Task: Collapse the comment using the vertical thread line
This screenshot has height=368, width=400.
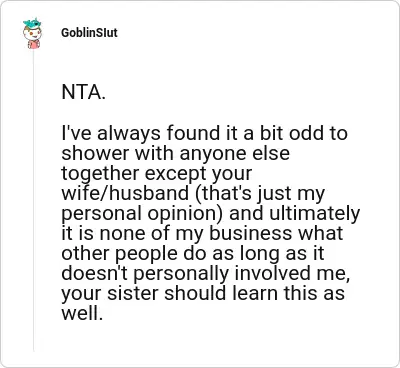Action: point(33,200)
